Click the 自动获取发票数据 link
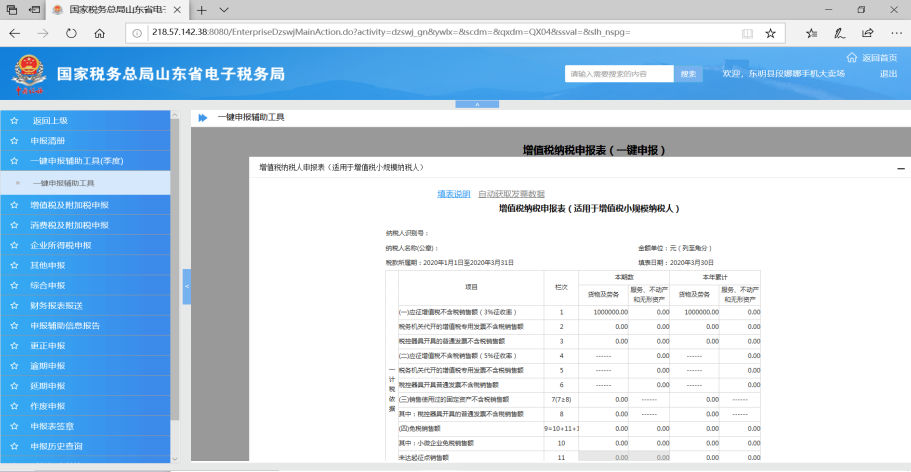Image resolution: width=911 pixels, height=472 pixels. tap(511, 194)
